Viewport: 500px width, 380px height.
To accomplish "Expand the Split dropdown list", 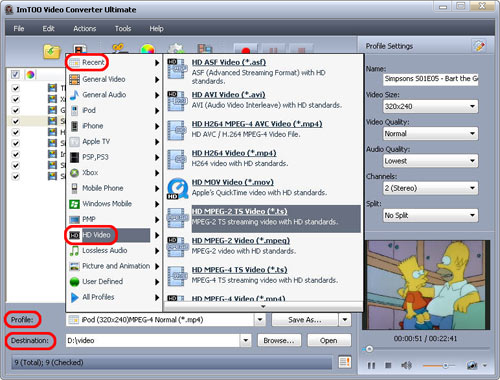I will click(x=431, y=215).
